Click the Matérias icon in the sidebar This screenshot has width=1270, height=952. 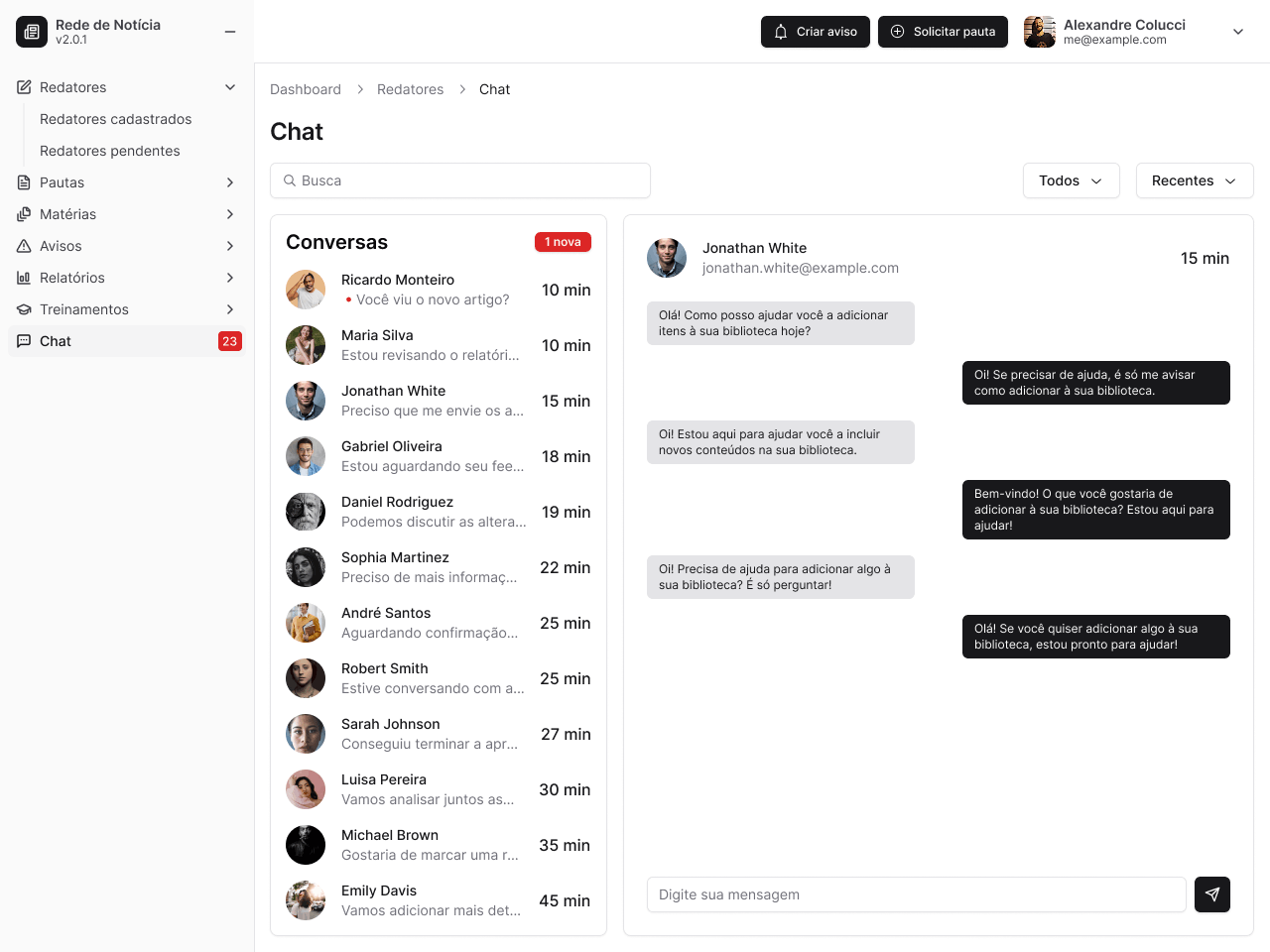point(22,214)
